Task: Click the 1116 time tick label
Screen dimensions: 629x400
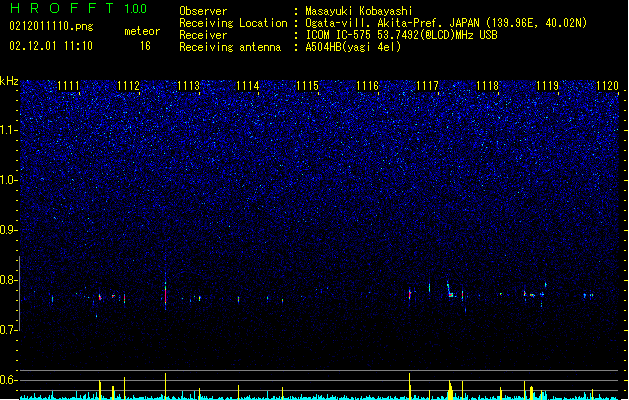Action: pos(367,86)
